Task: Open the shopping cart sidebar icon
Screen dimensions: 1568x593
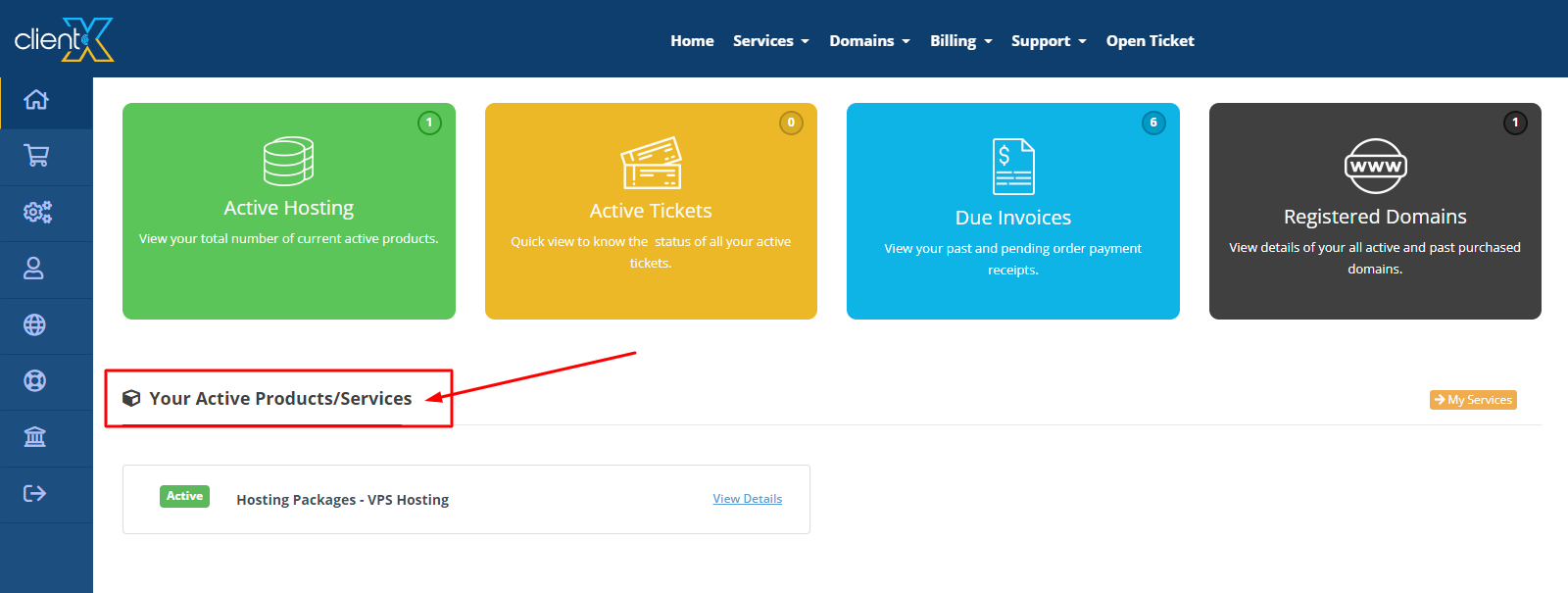Action: [x=36, y=156]
